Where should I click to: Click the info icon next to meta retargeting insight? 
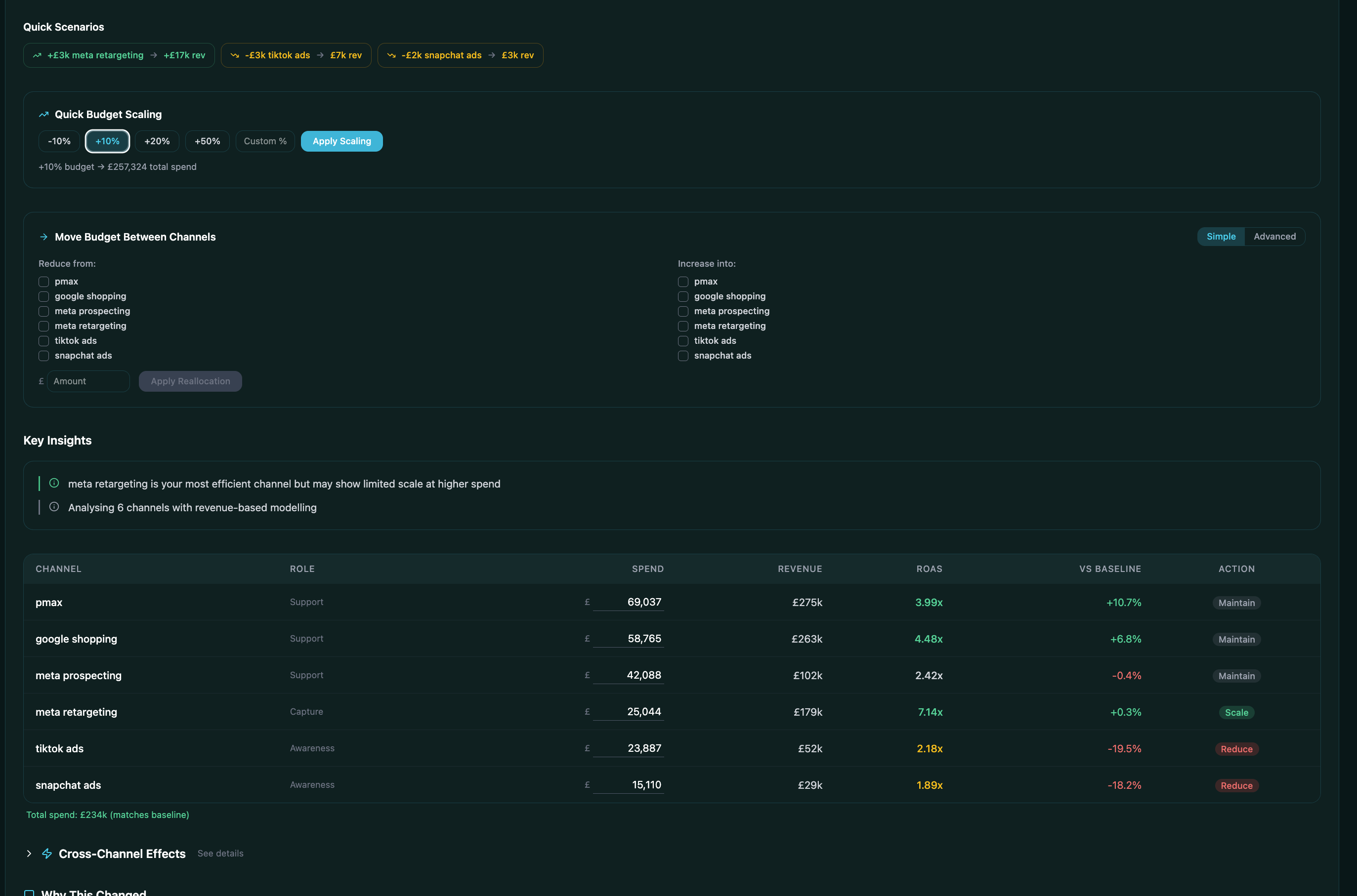coord(54,483)
